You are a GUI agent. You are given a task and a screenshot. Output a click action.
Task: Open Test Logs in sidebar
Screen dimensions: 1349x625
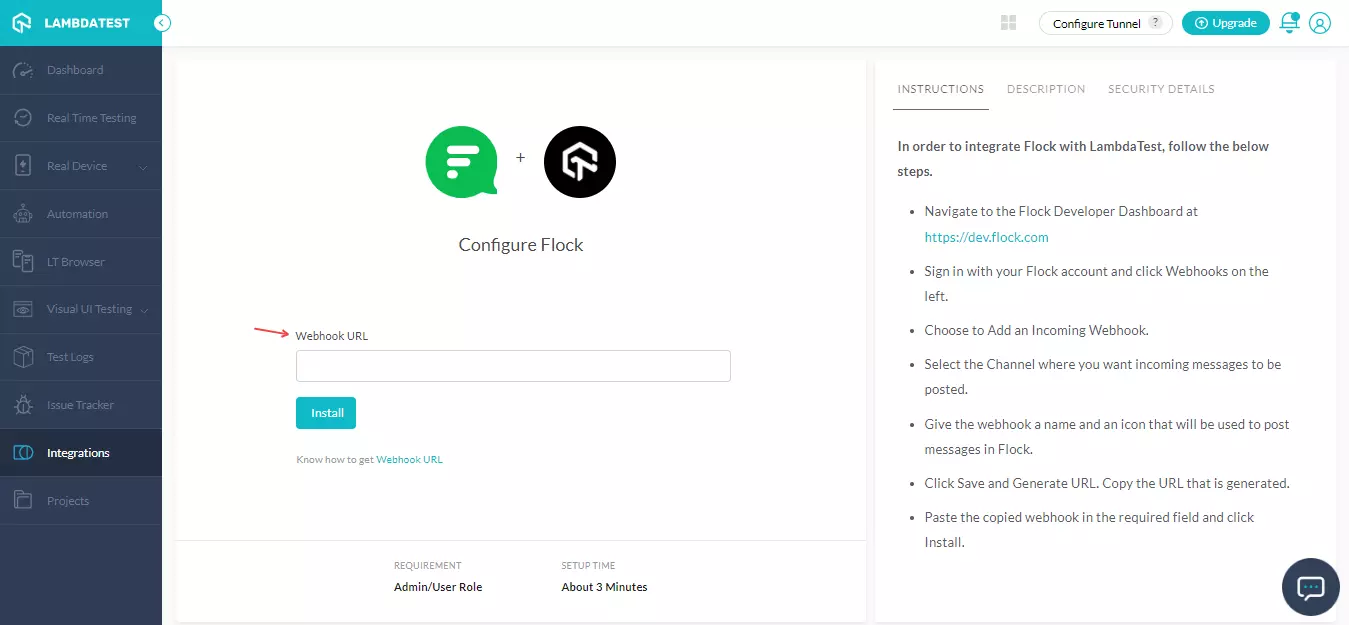(70, 357)
